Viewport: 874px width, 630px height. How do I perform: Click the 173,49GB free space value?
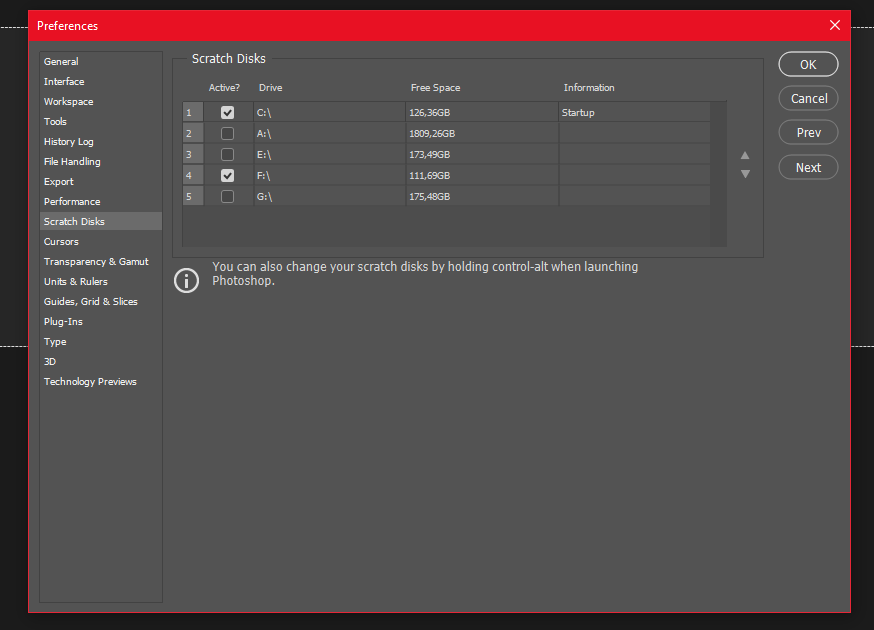[x=429, y=154]
